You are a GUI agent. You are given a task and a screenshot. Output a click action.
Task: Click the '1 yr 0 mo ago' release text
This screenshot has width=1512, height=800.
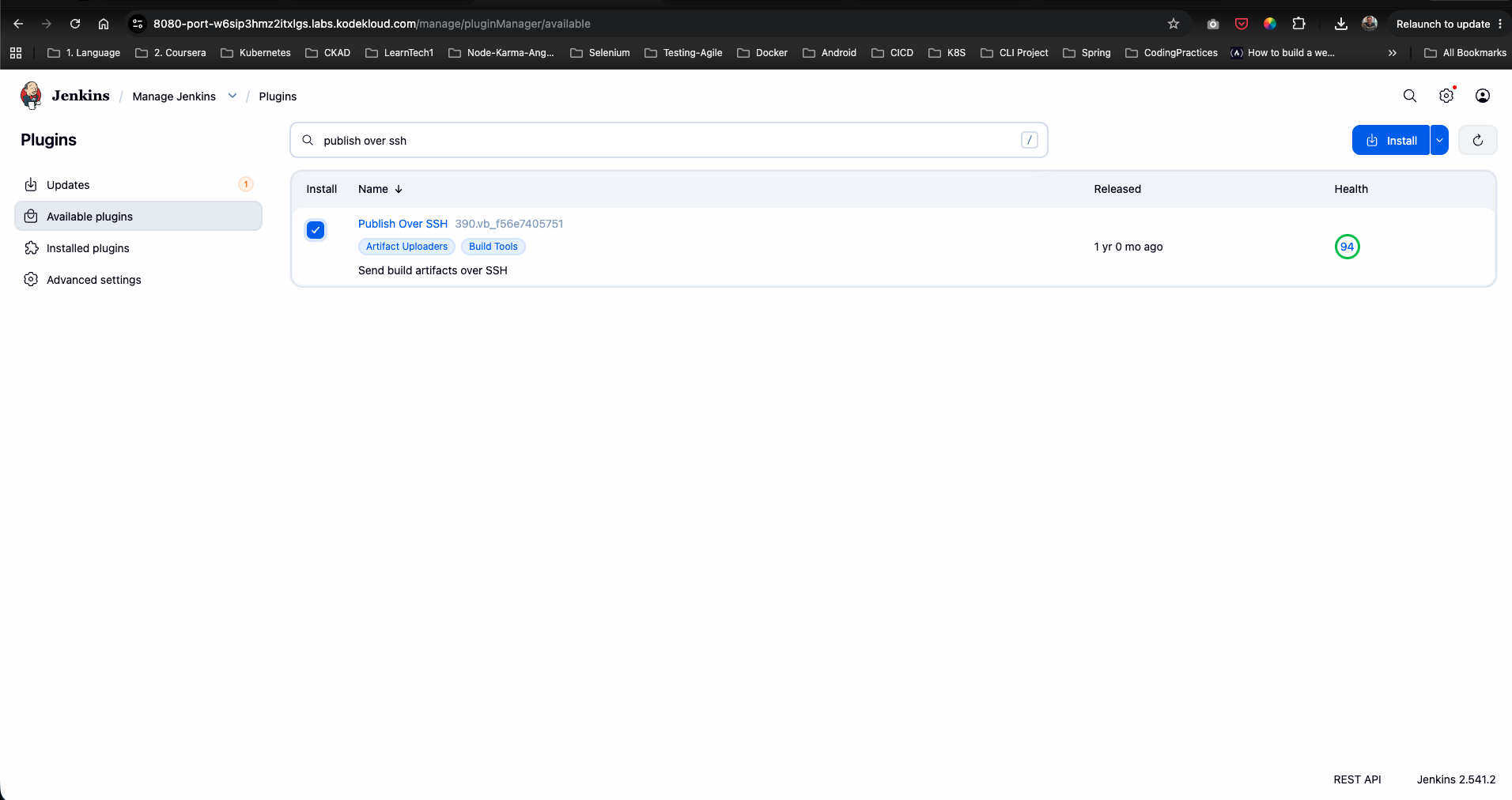(1128, 247)
